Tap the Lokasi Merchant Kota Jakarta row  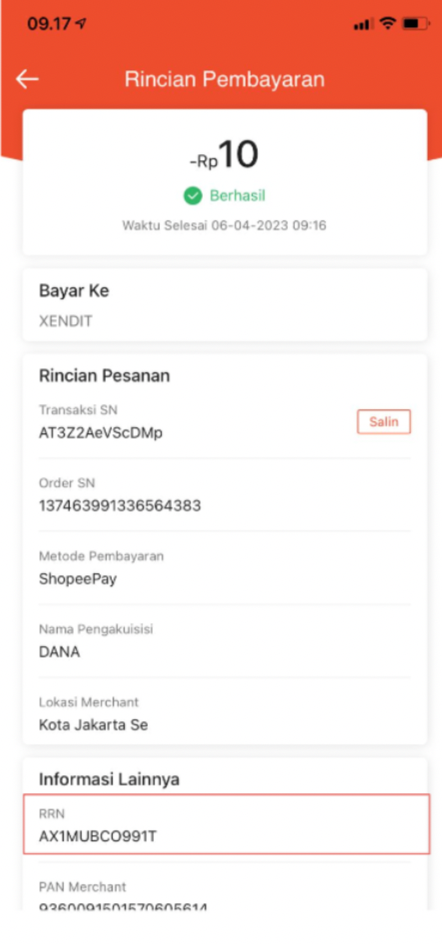coord(225,713)
